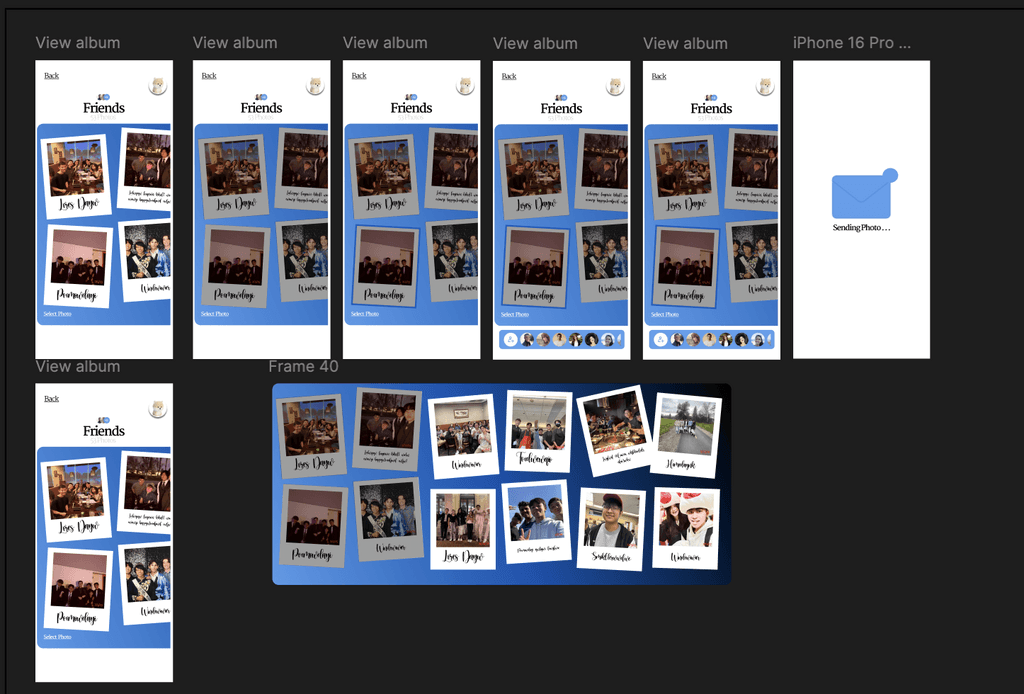Click add-friend icon in frame beside iPhone 16 Pro
The image size is (1024, 694).
click(x=660, y=339)
